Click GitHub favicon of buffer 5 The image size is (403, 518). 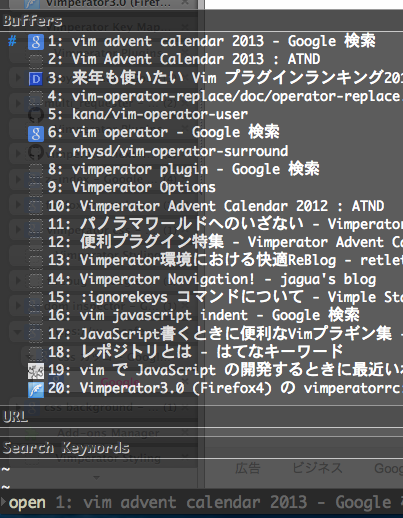[36, 115]
